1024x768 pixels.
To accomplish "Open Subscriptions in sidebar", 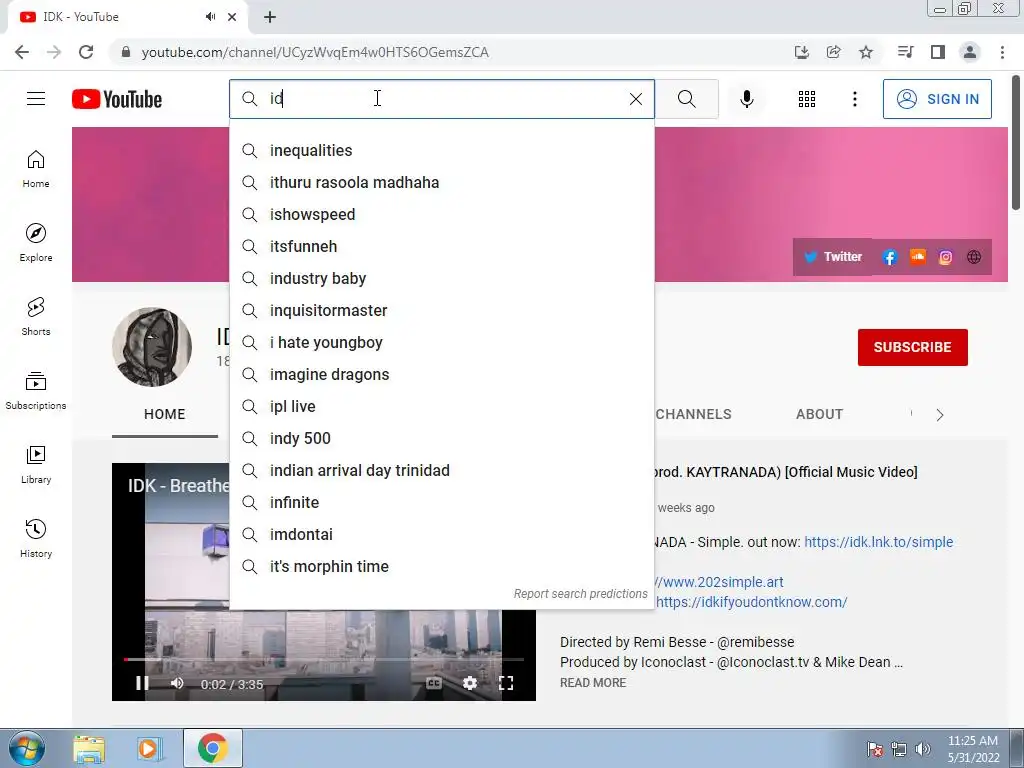I will pyautogui.click(x=36, y=391).
